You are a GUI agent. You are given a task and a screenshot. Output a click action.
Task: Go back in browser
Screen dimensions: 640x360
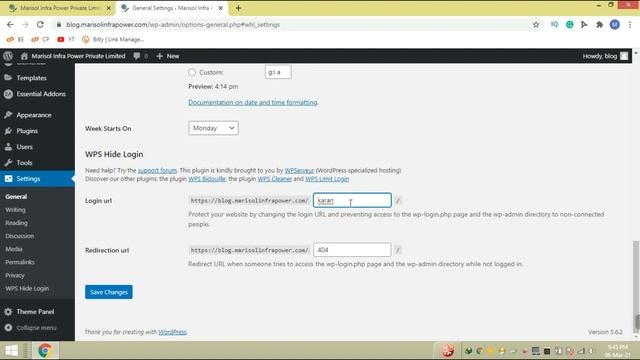coord(10,24)
